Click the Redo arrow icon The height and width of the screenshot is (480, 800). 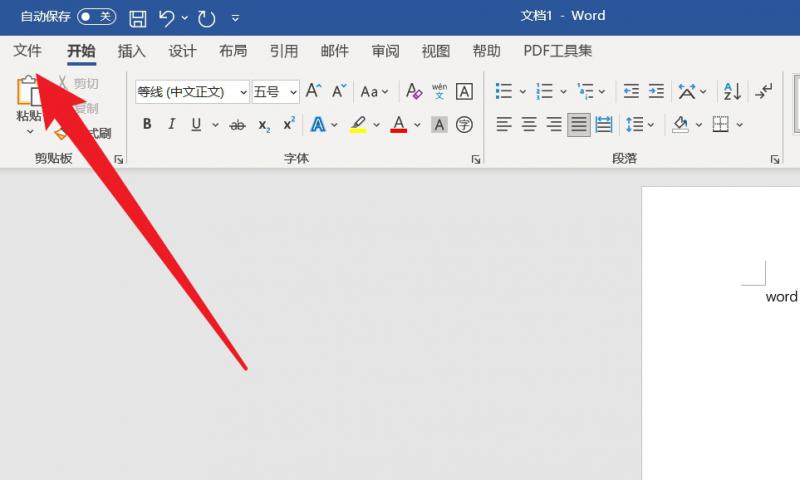point(207,19)
